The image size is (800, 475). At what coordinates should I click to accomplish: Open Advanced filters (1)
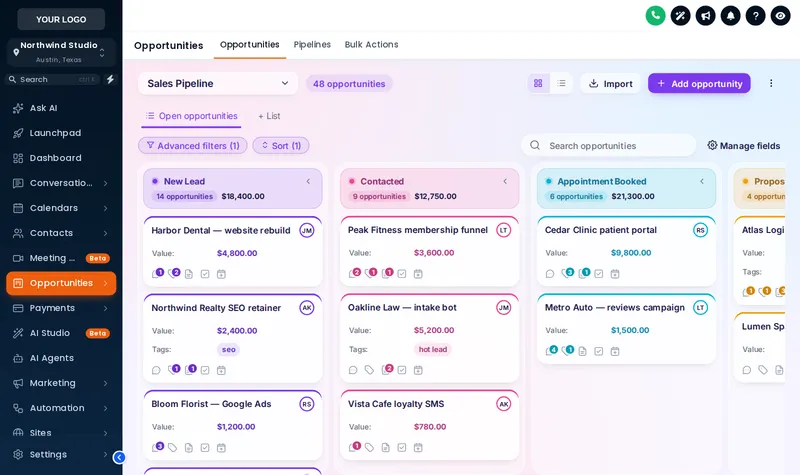tap(193, 146)
